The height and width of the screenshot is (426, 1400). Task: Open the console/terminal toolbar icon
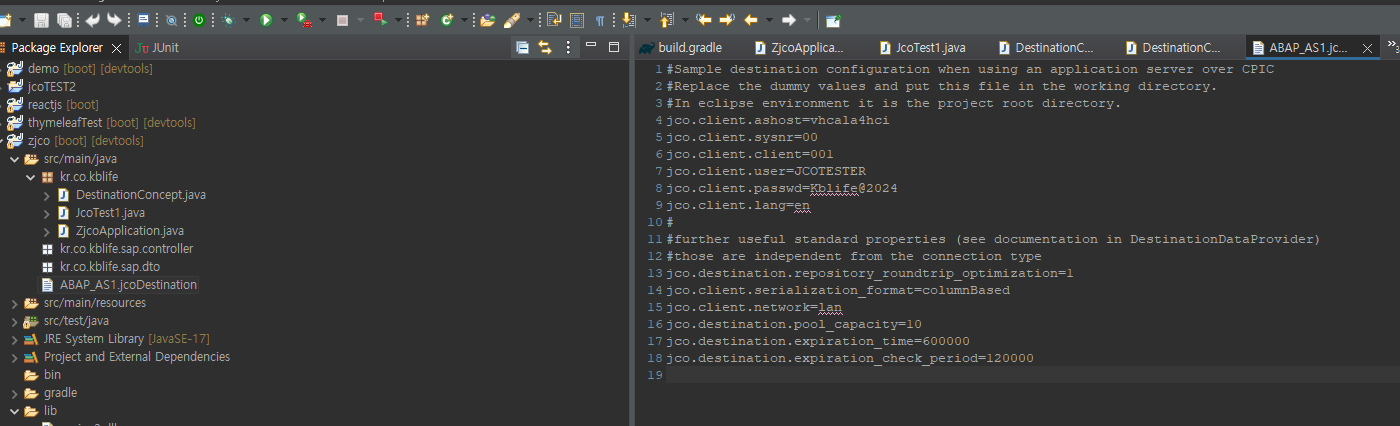tap(143, 19)
